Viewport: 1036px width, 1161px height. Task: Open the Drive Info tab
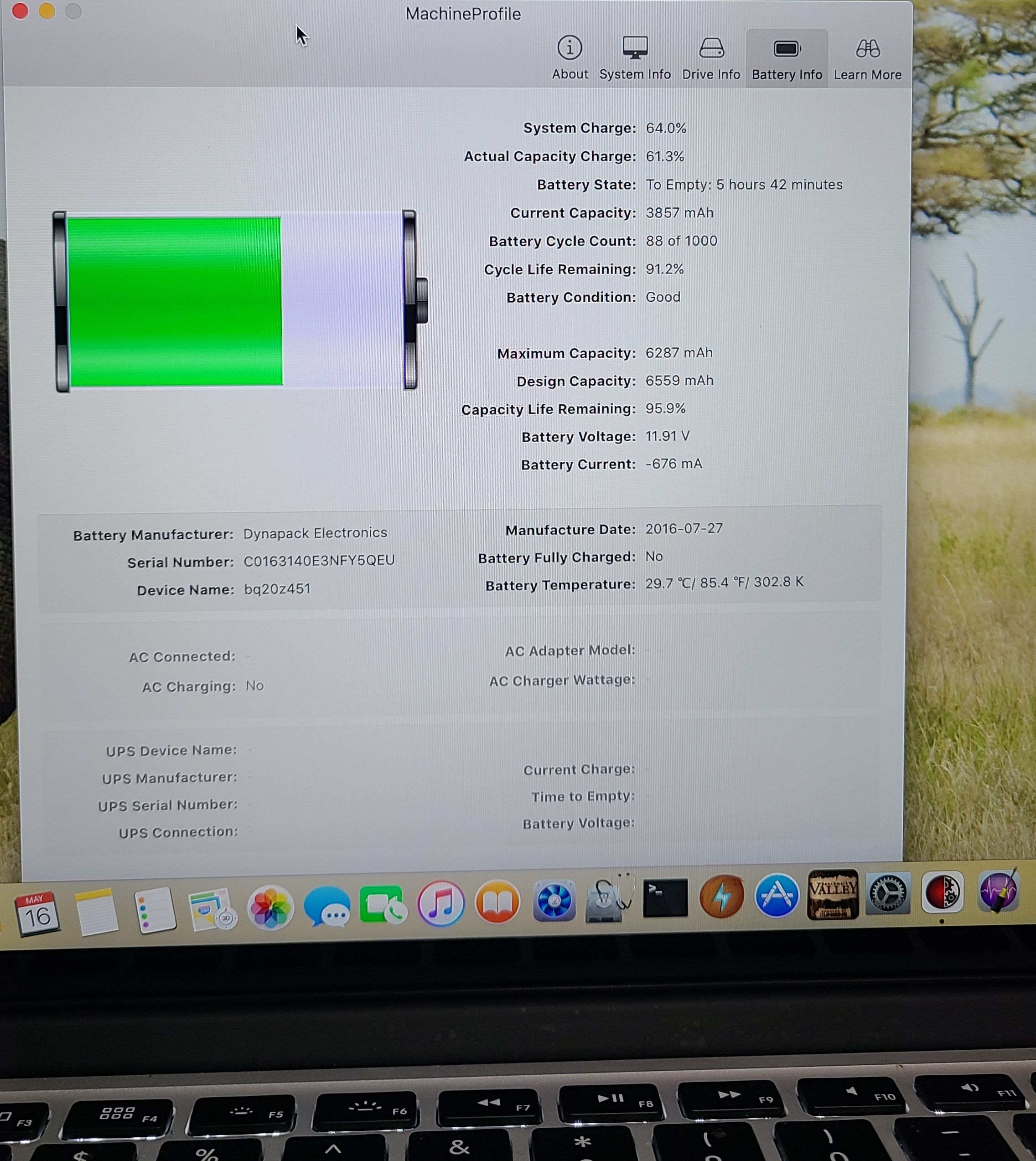coord(711,57)
